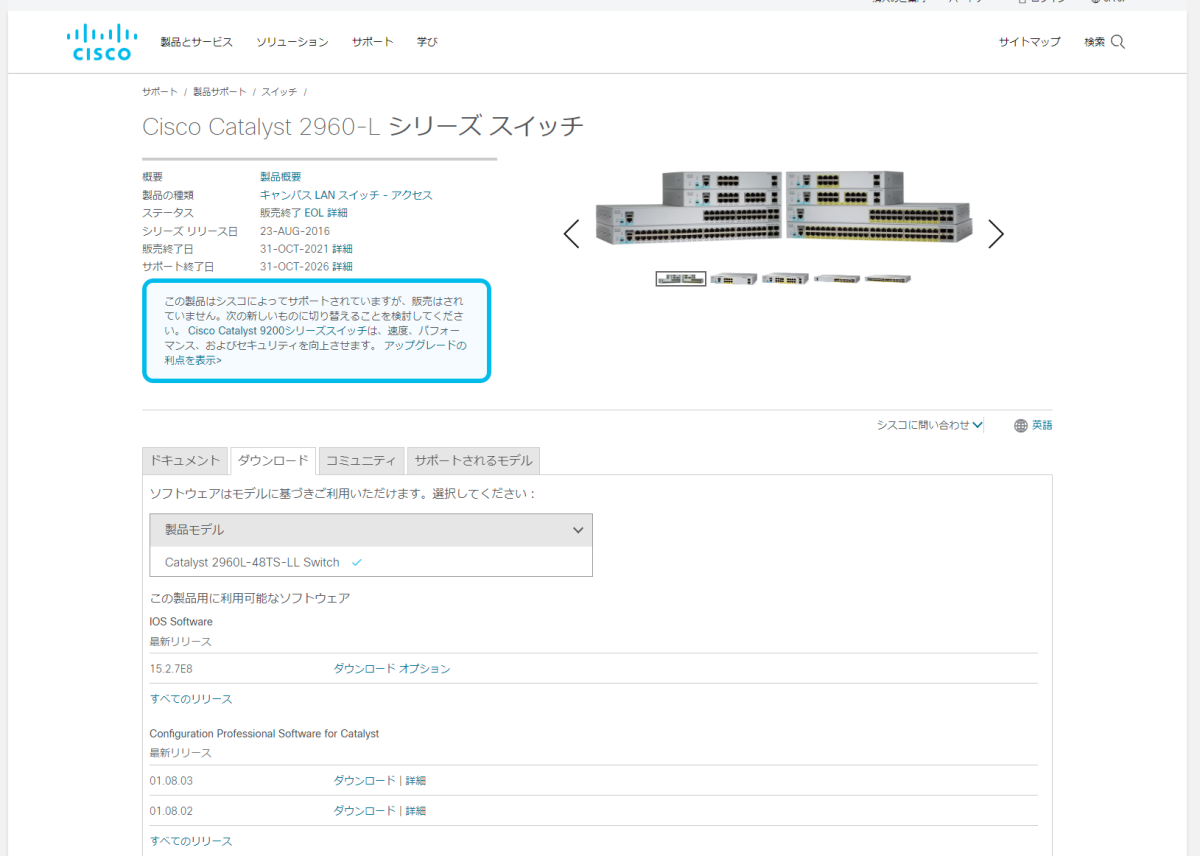Switch language via 英語 link
The height and width of the screenshot is (856, 1200).
[1042, 425]
